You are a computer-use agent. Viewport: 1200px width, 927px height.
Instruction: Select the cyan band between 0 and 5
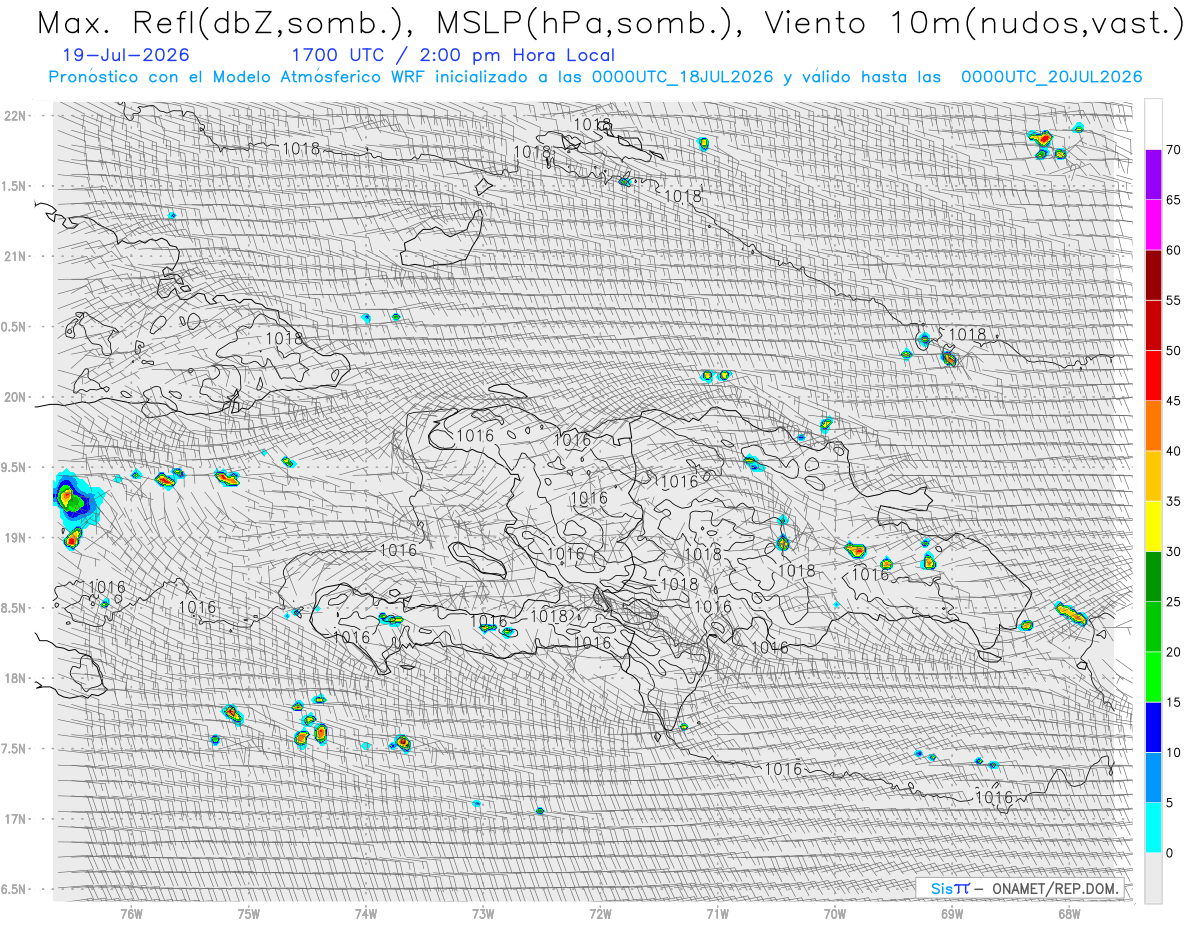coord(1153,827)
